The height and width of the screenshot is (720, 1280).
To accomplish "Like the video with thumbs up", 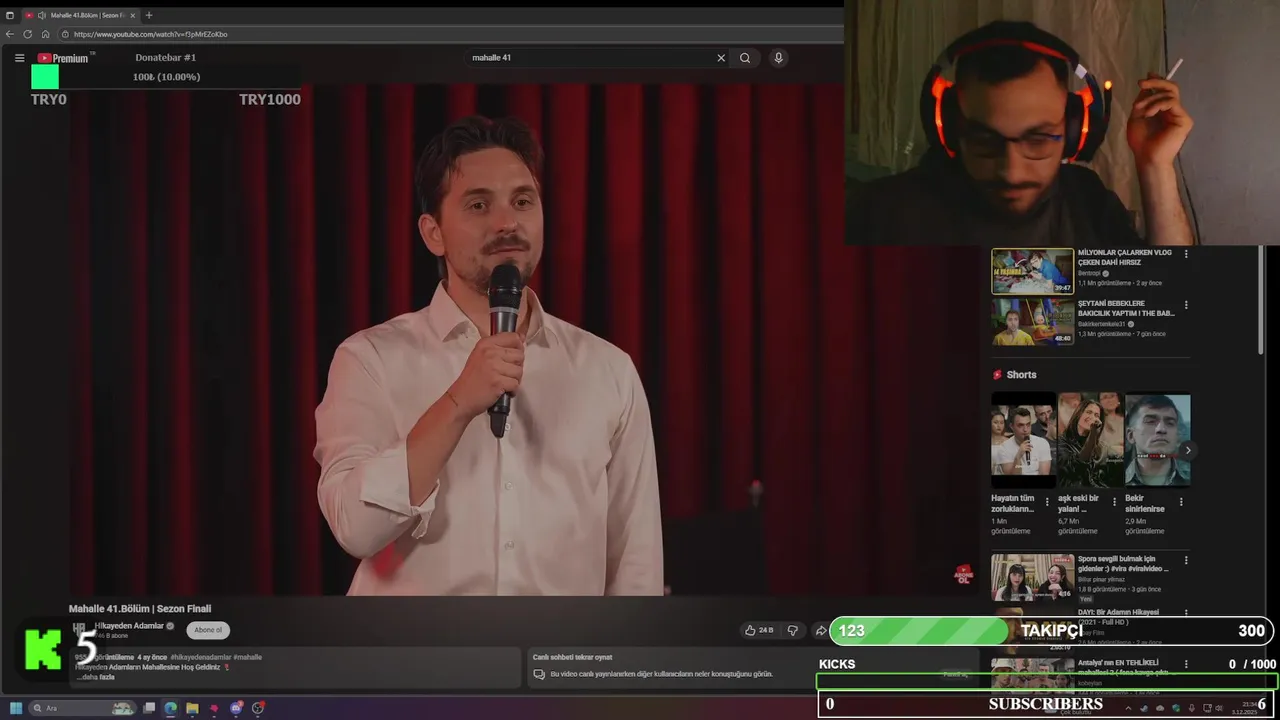I will pyautogui.click(x=759, y=630).
